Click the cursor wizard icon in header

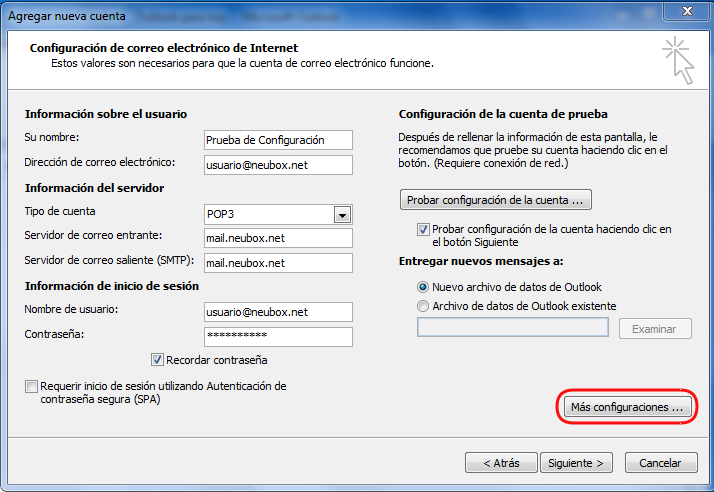pos(678,61)
